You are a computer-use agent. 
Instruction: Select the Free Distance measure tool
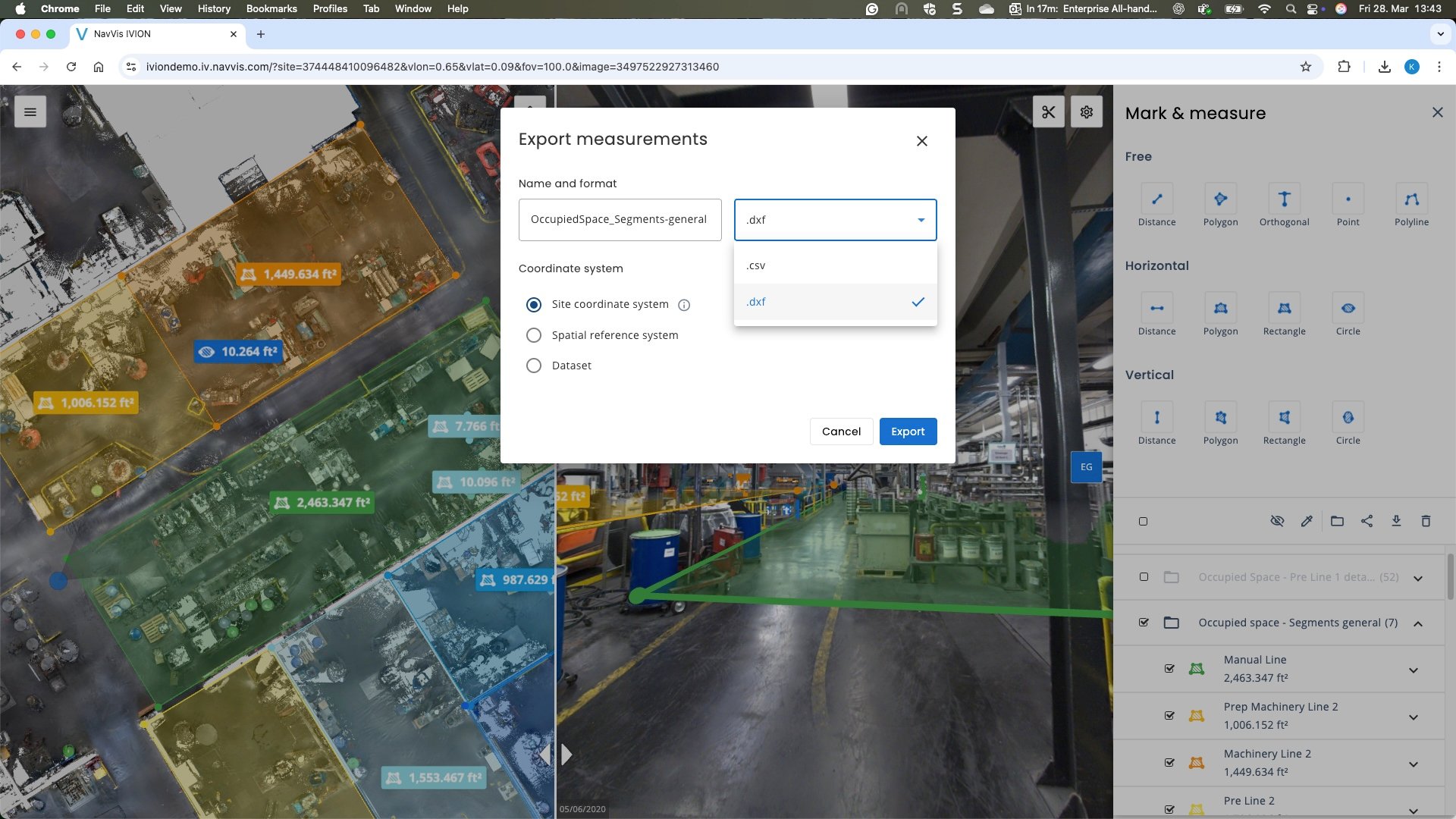point(1156,199)
